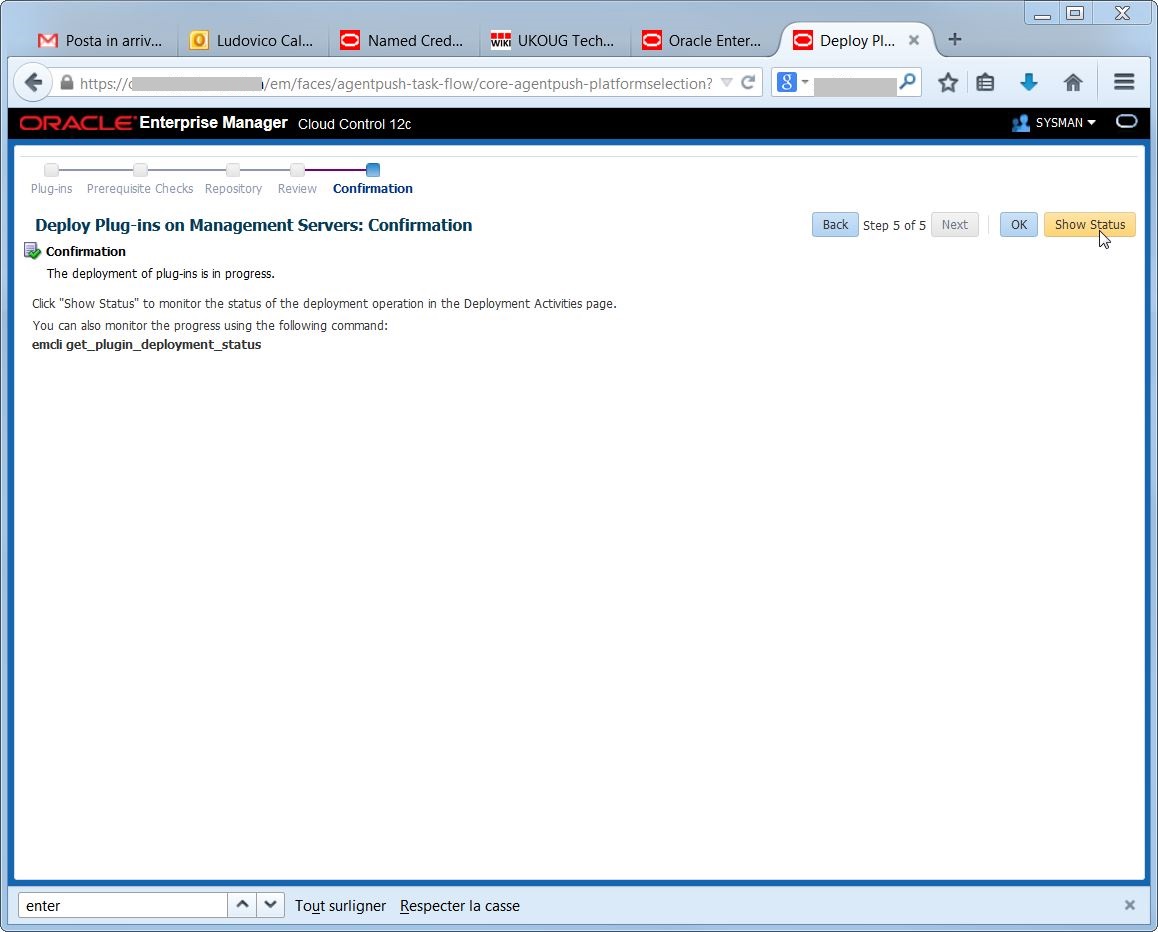Open a new tab with plus button

tap(954, 40)
